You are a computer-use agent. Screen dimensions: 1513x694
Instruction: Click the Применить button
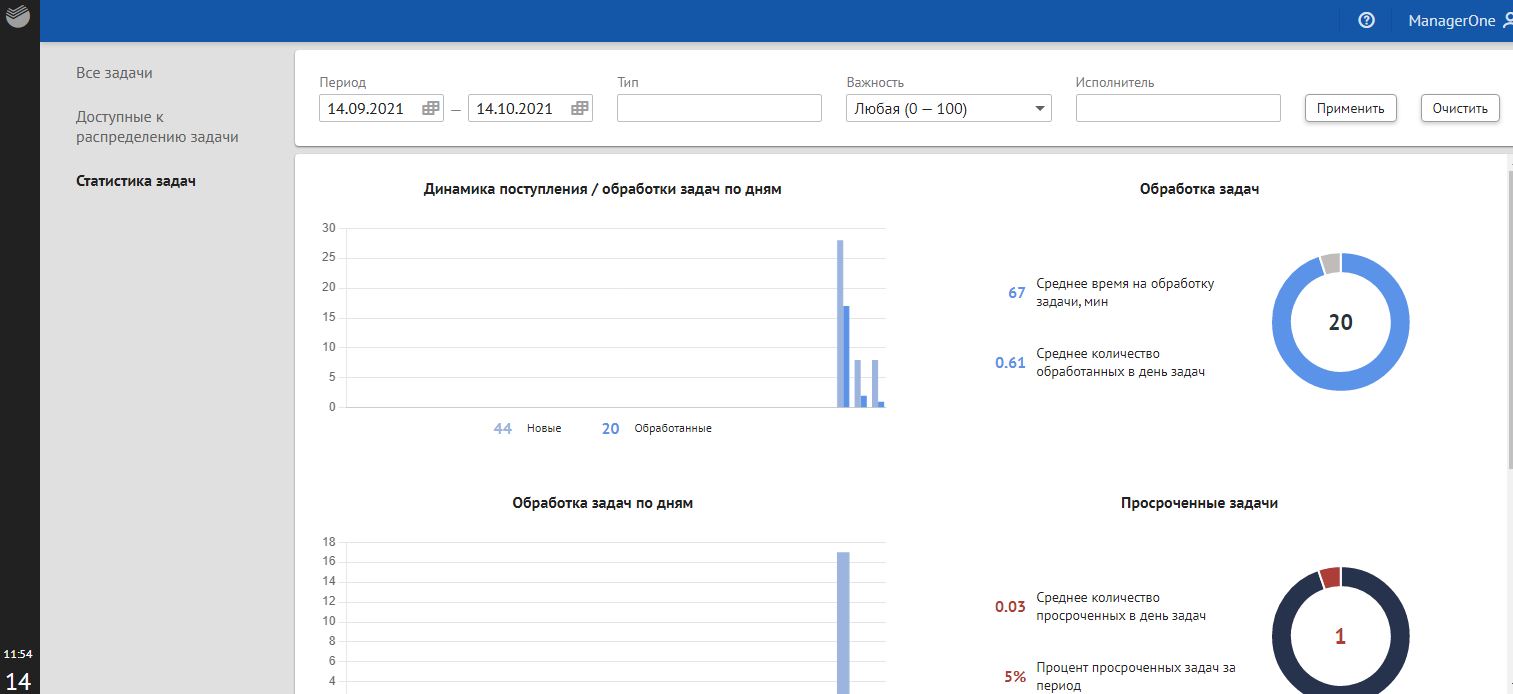click(x=1350, y=108)
